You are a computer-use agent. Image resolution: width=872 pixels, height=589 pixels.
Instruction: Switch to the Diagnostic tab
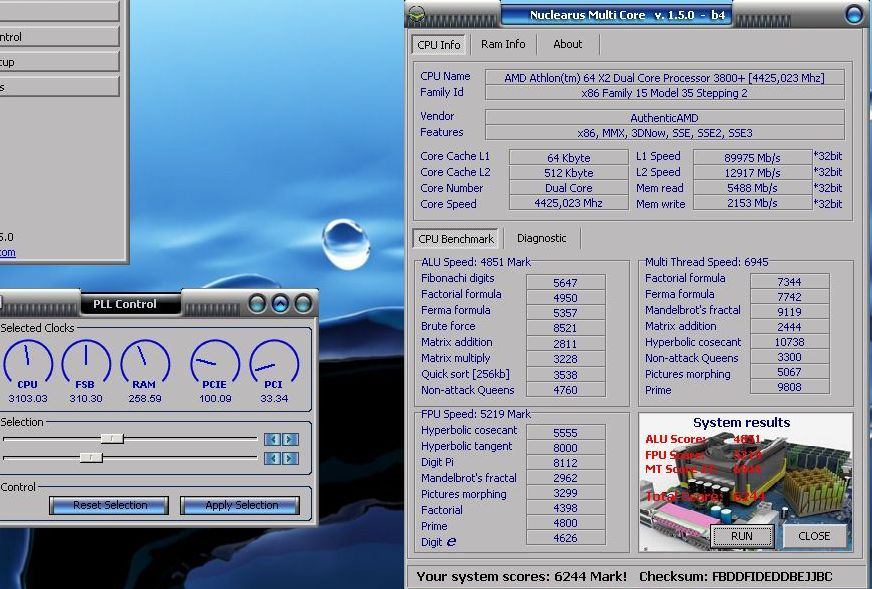point(541,238)
